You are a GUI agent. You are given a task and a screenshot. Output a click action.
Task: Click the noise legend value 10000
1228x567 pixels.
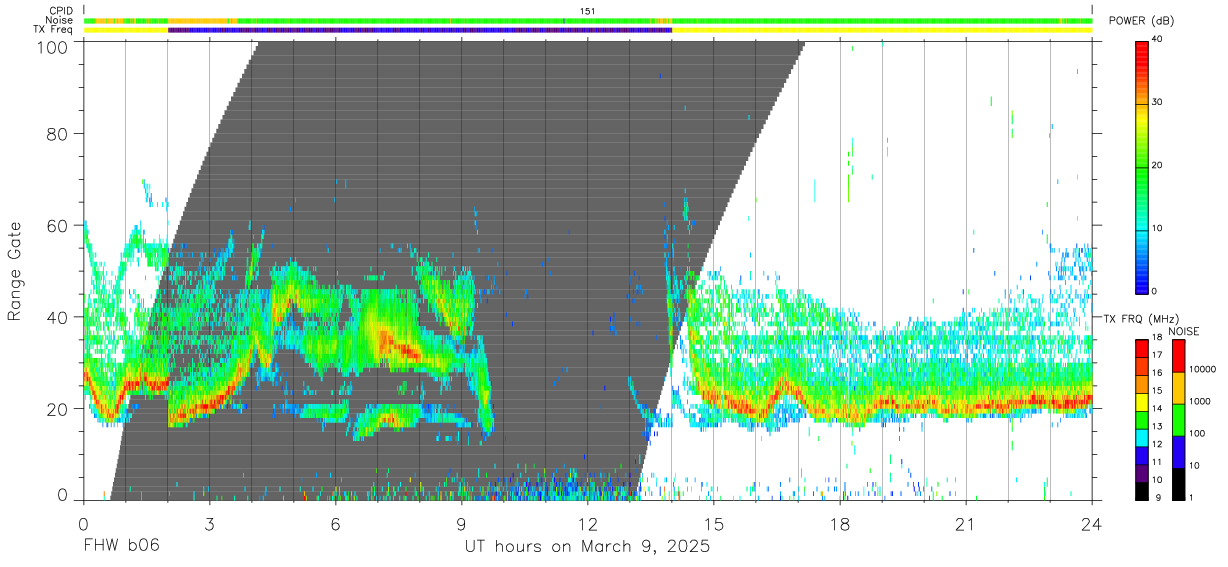1203,369
